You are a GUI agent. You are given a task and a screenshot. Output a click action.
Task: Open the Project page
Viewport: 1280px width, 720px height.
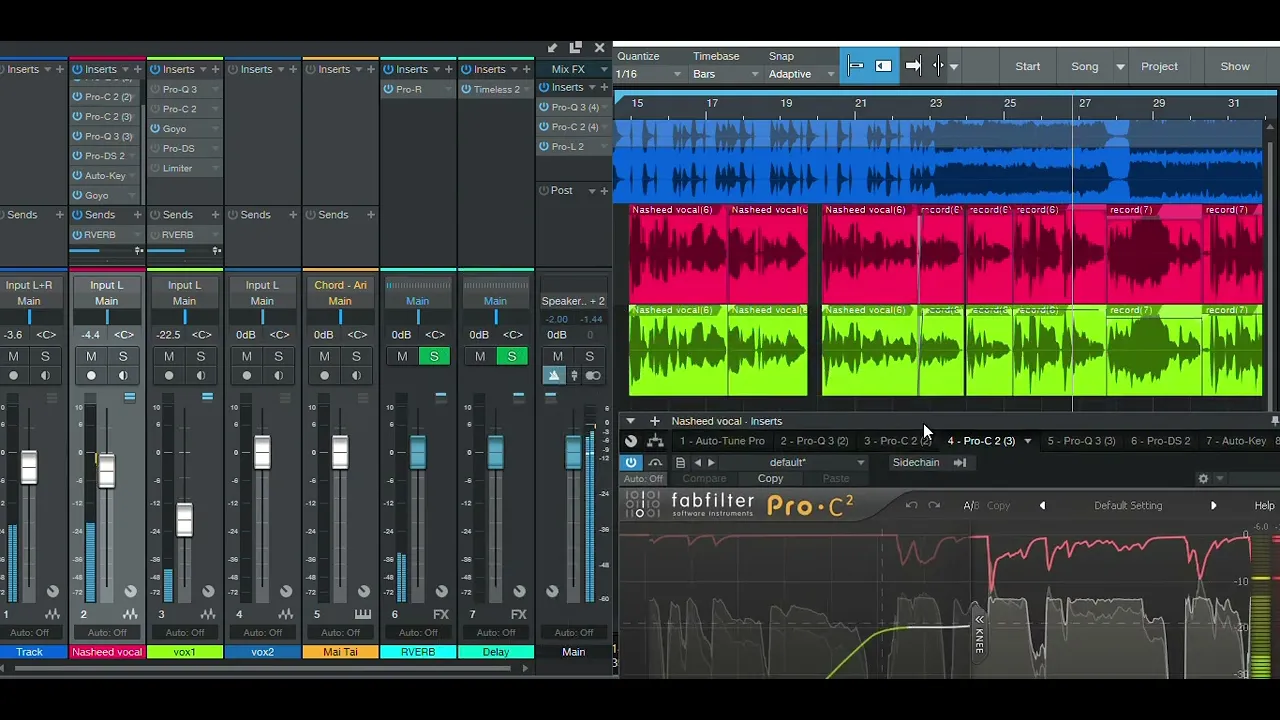click(1159, 66)
